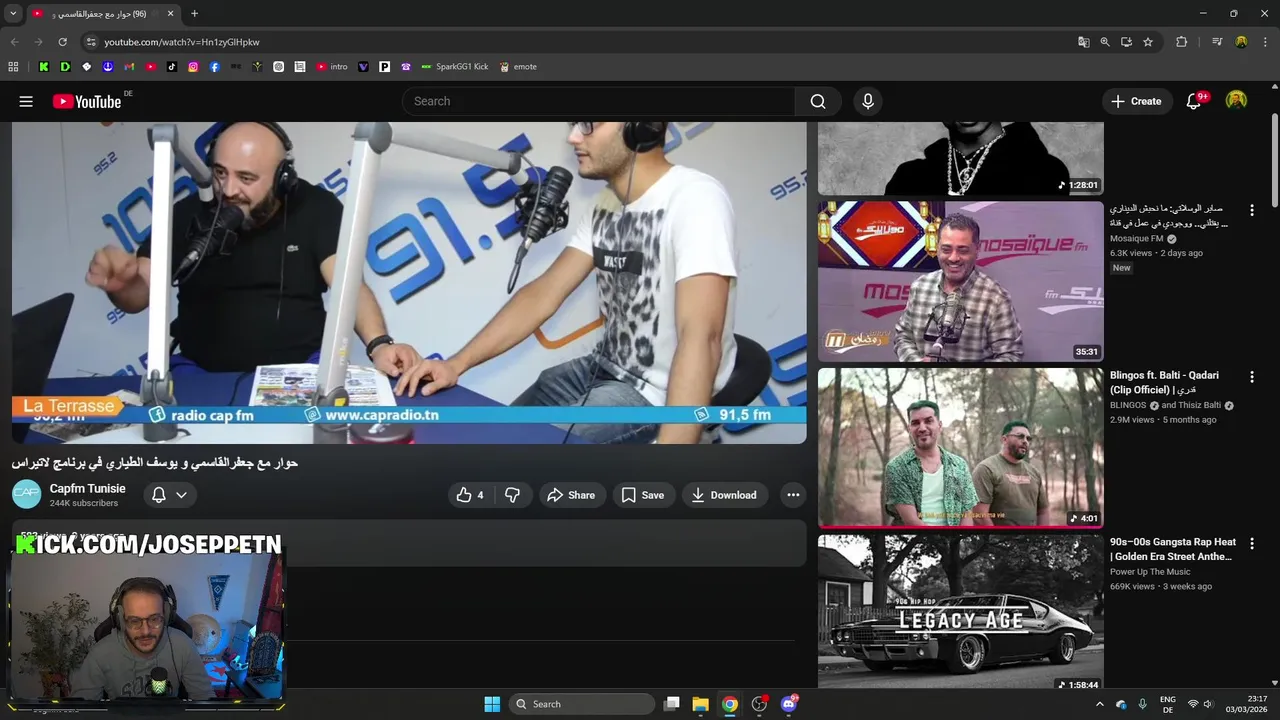Viewport: 1280px width, 720px height.
Task: Select the YouTube video browser tab
Action: coord(104,14)
